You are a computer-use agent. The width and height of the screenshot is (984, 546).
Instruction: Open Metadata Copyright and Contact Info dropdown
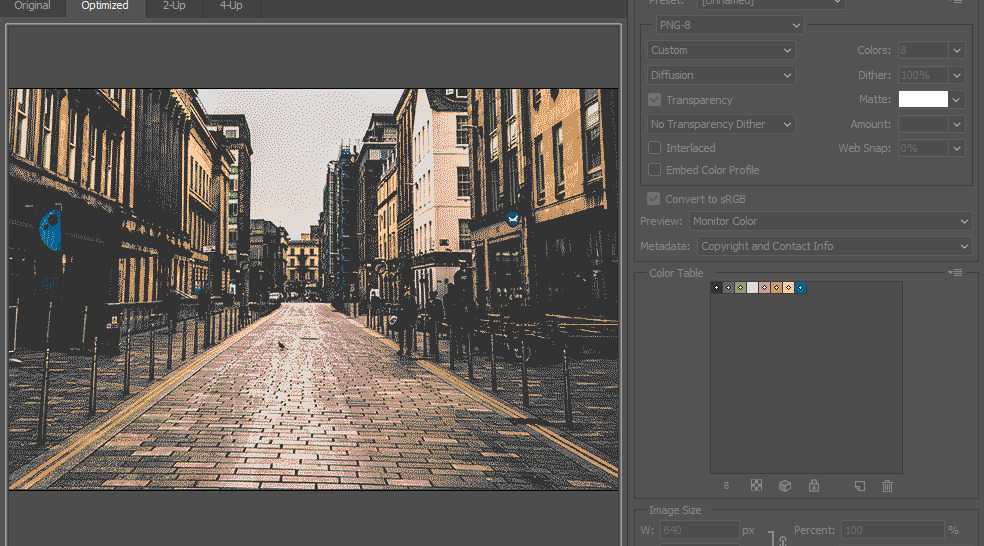[x=834, y=246]
